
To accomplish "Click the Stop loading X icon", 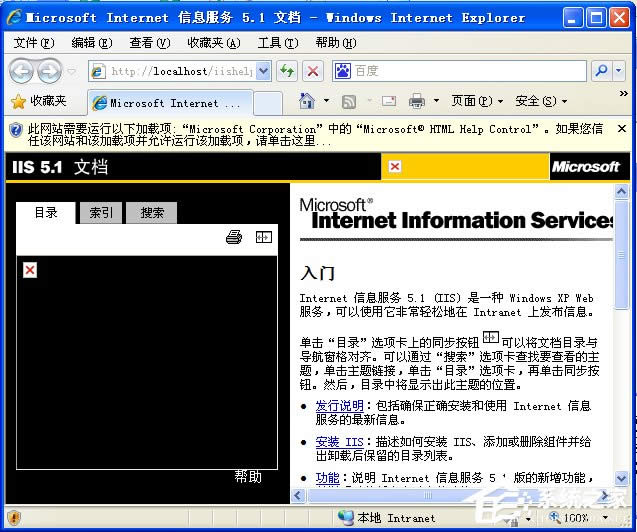I will click(313, 71).
